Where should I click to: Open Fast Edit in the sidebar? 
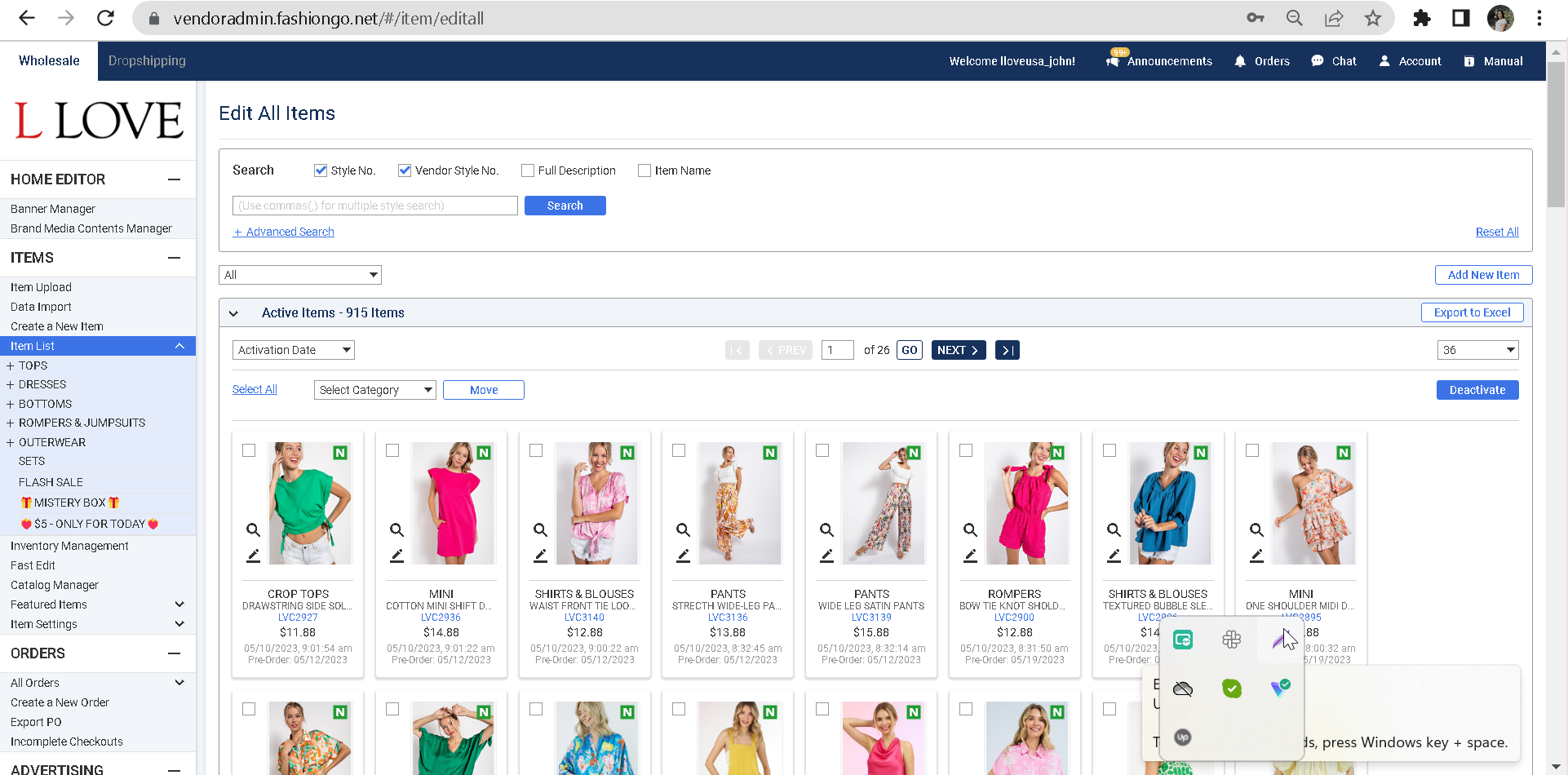(x=33, y=565)
